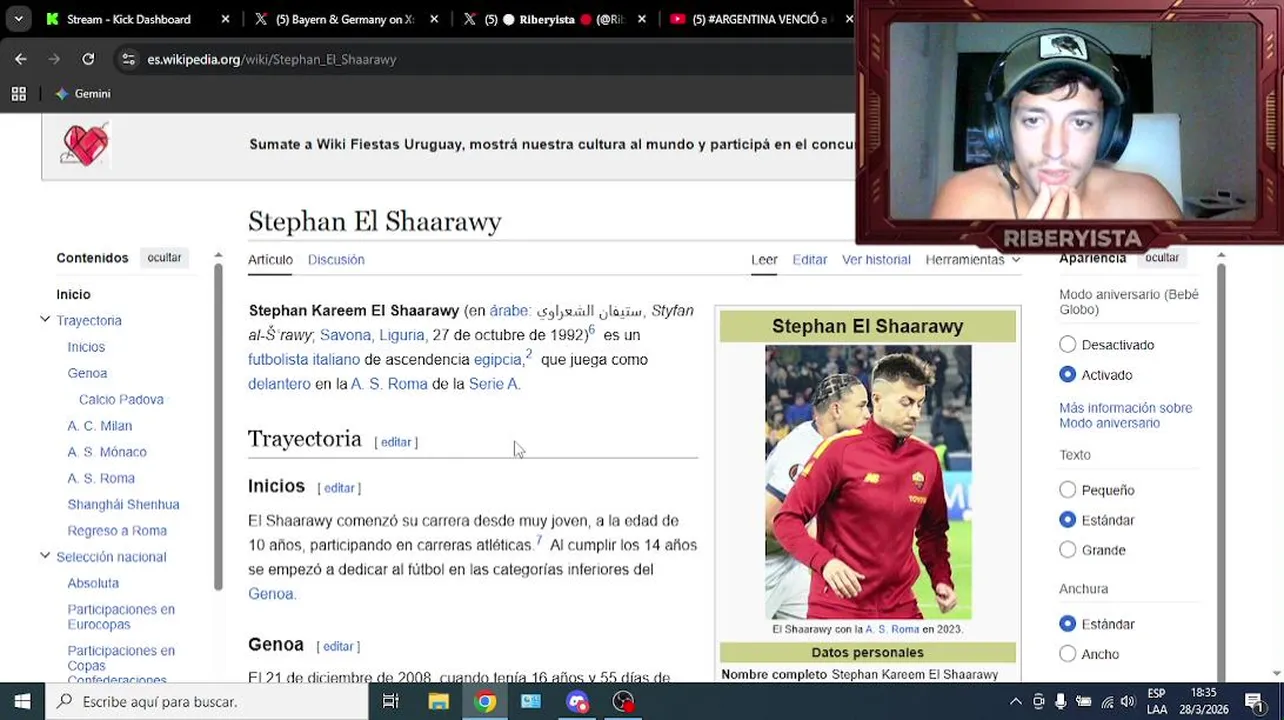Open Task View on taskbar
Viewport: 1284px width, 720px height.
pyautogui.click(x=391, y=701)
